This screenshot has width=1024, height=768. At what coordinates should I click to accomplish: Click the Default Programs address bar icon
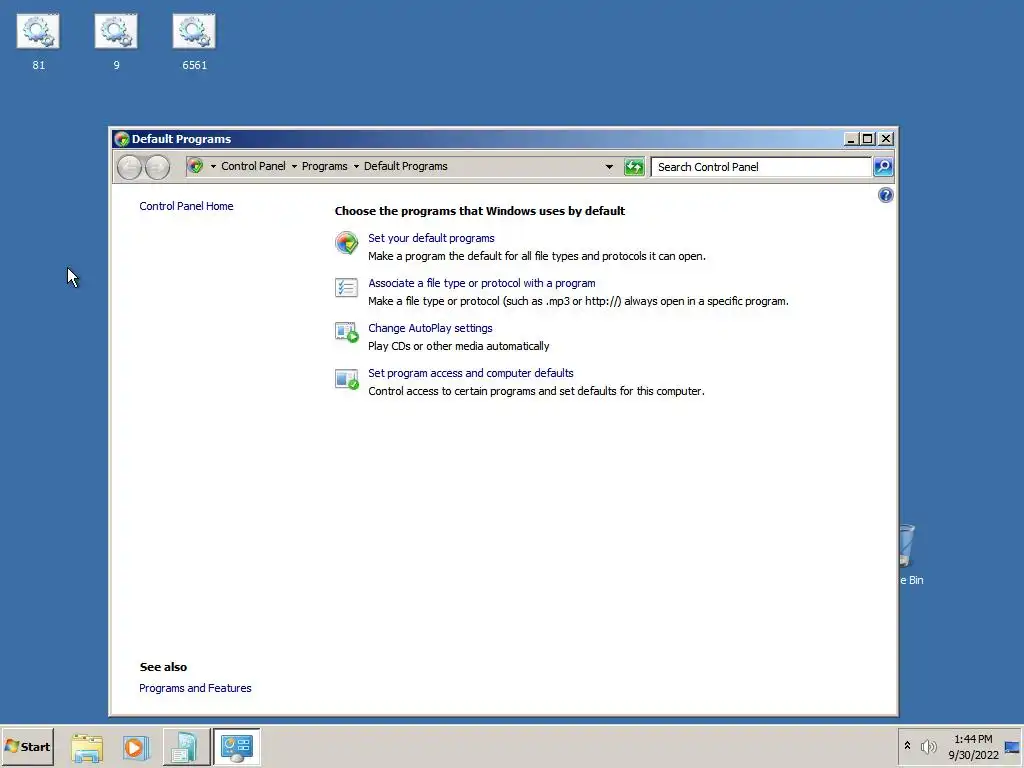pos(195,166)
